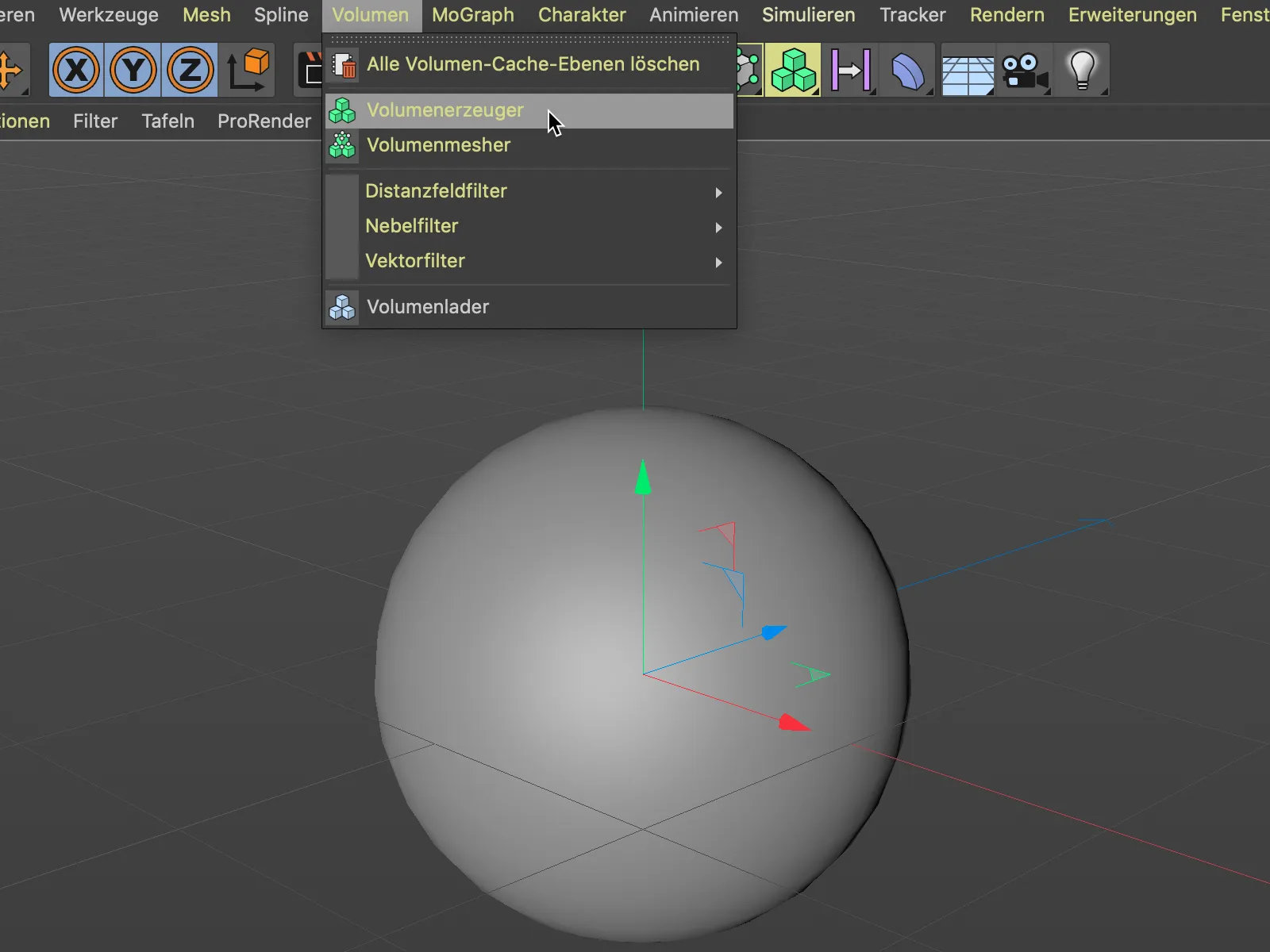Expand the Vektorfilter submenu
Screen dimensions: 1270x952
pos(529,261)
